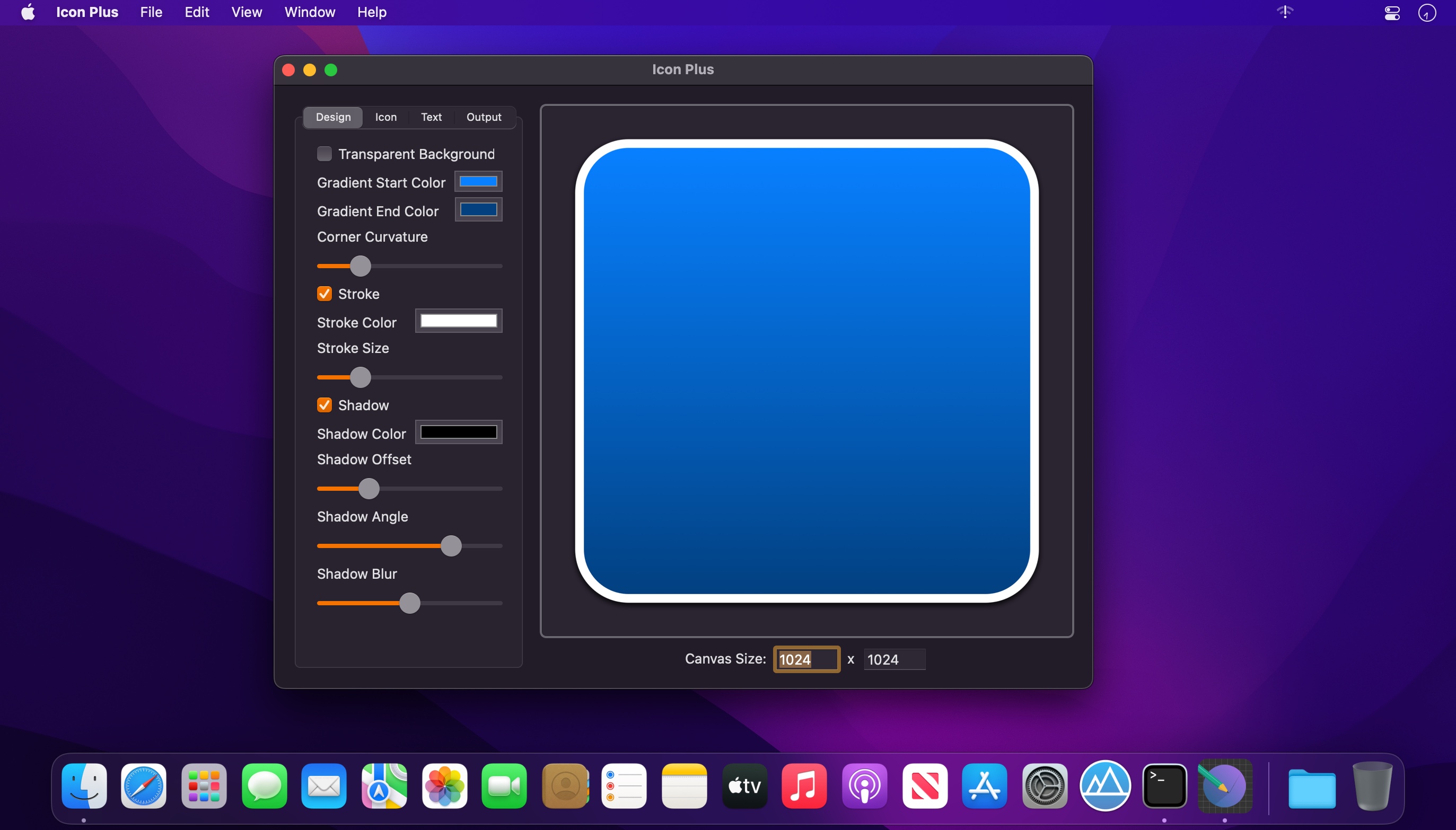Enable the Transparent Background checkbox

(x=324, y=154)
